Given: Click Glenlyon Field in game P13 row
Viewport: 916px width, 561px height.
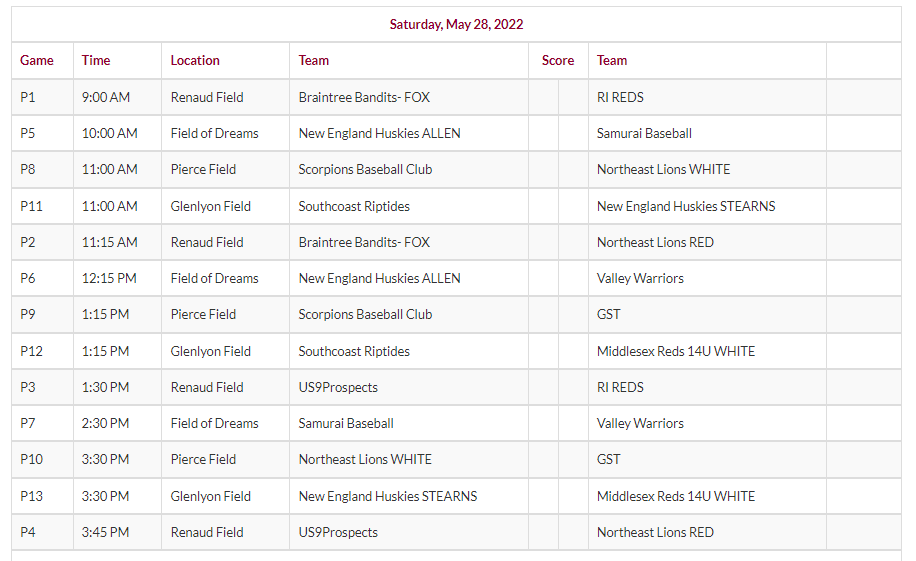Looking at the screenshot, I should (210, 496).
